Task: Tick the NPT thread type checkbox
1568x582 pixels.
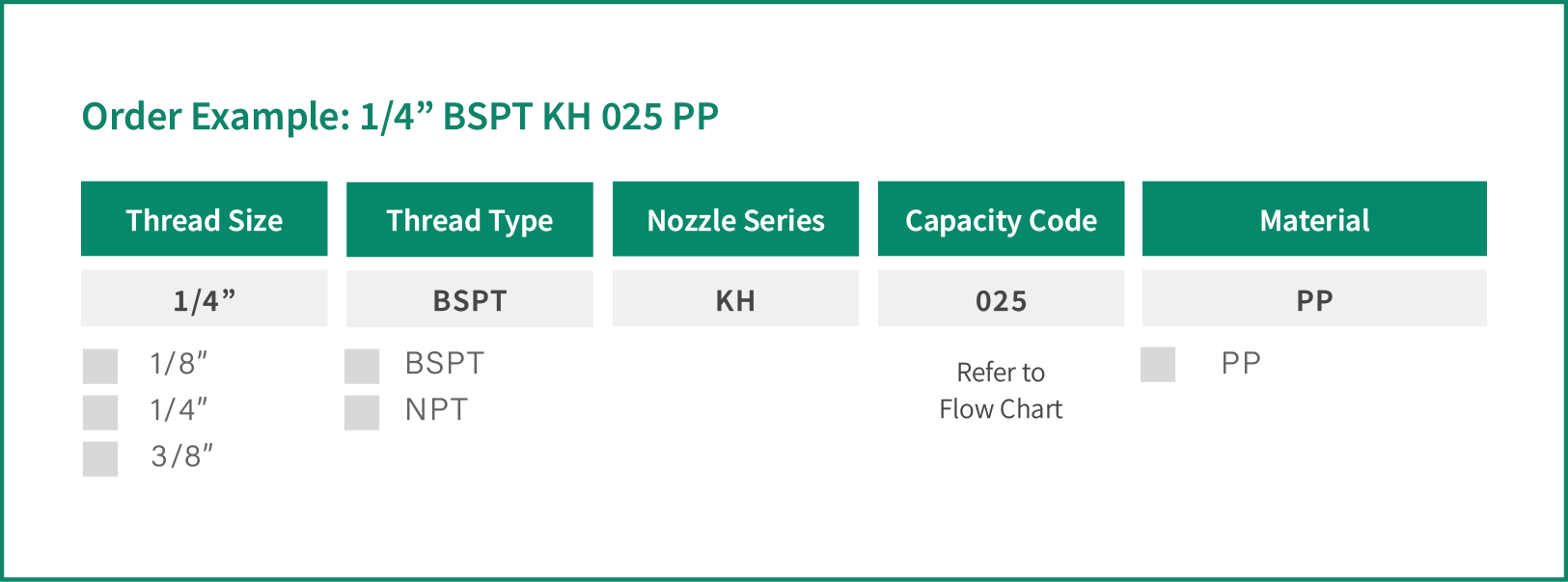Action: click(x=362, y=413)
